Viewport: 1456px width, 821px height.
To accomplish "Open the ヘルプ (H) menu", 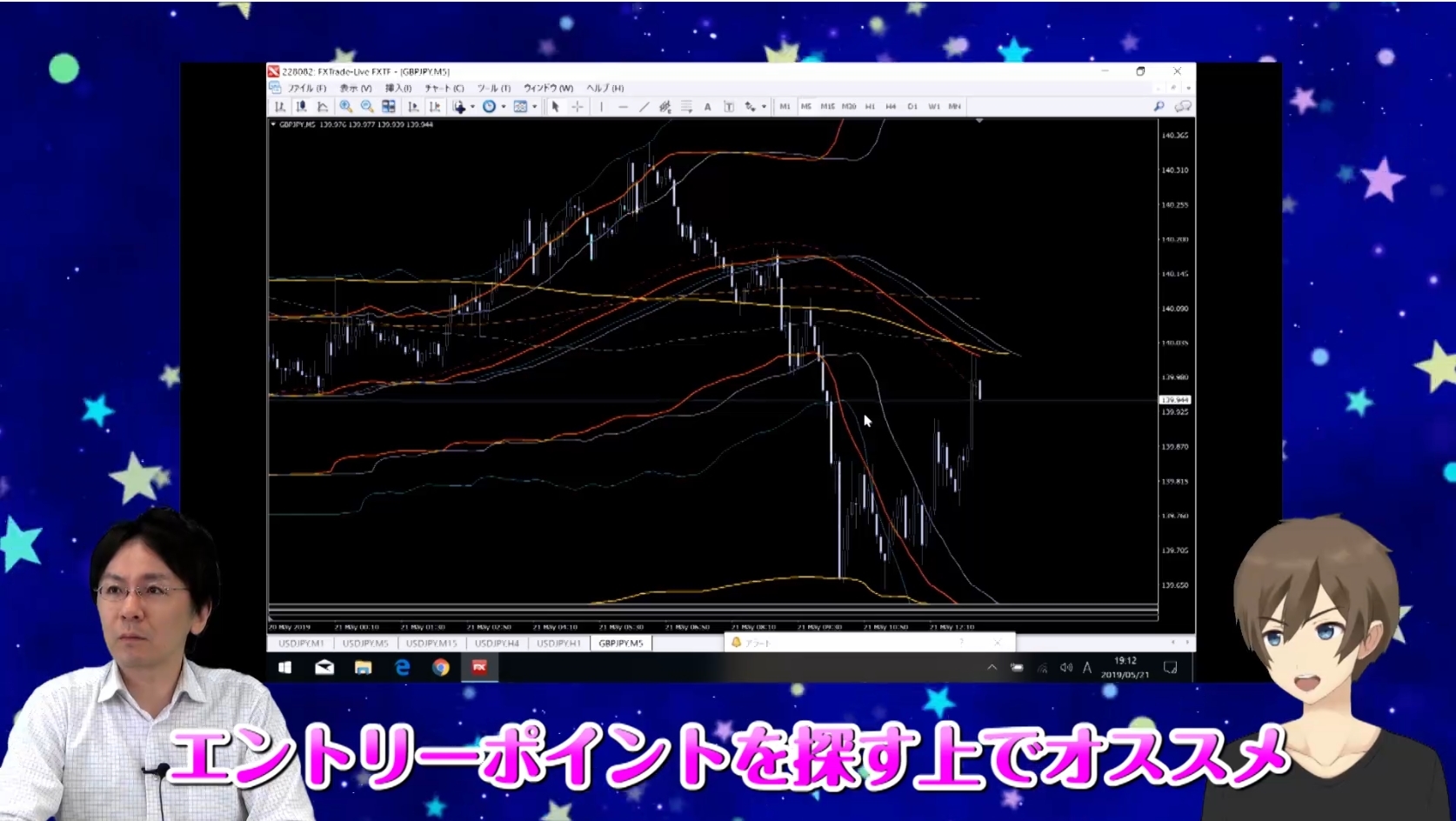I will click(604, 88).
